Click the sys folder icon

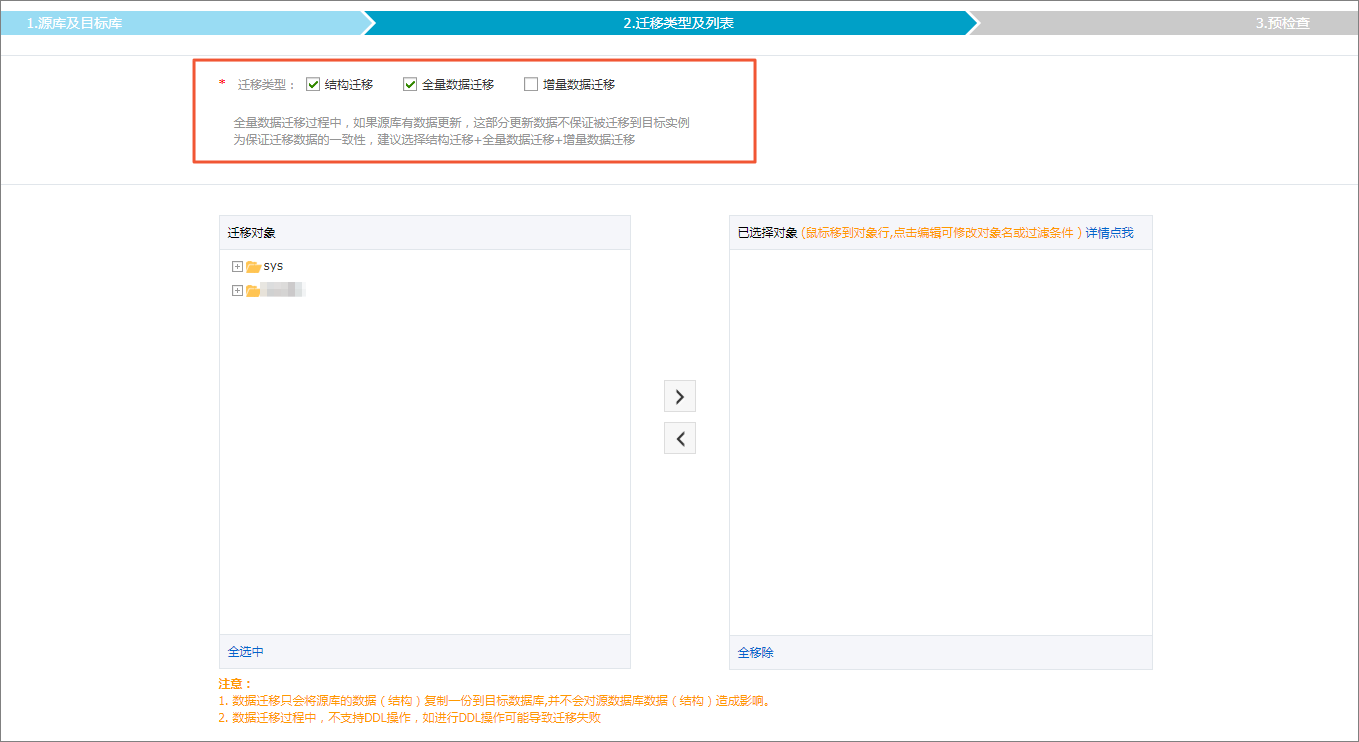pyautogui.click(x=253, y=267)
